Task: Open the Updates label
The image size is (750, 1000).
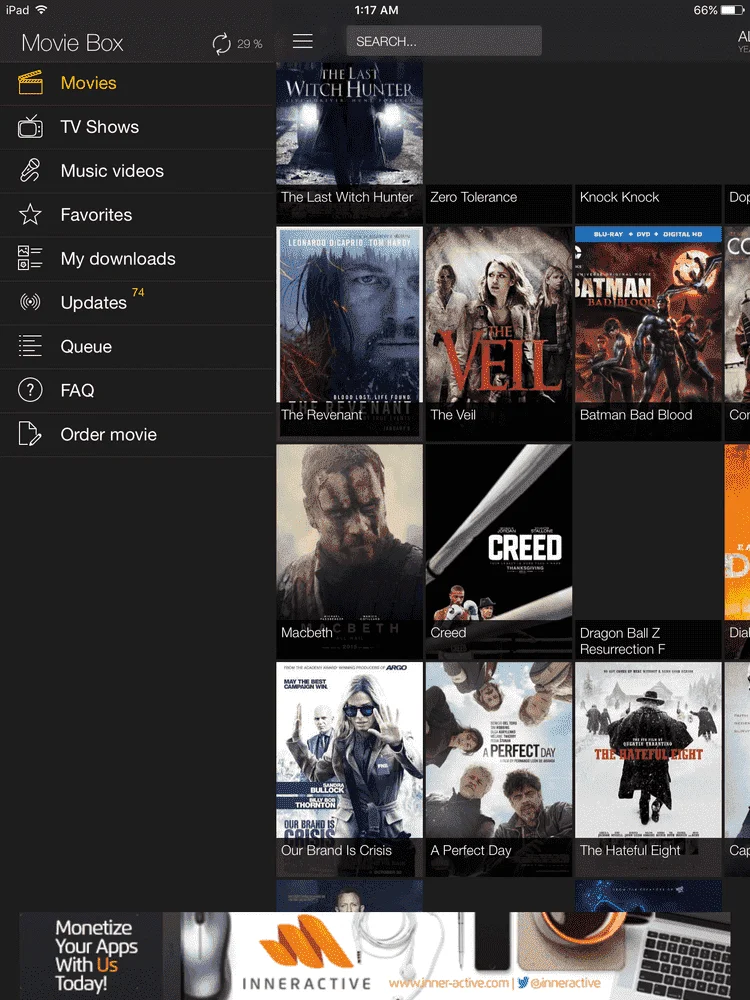Action: [94, 302]
